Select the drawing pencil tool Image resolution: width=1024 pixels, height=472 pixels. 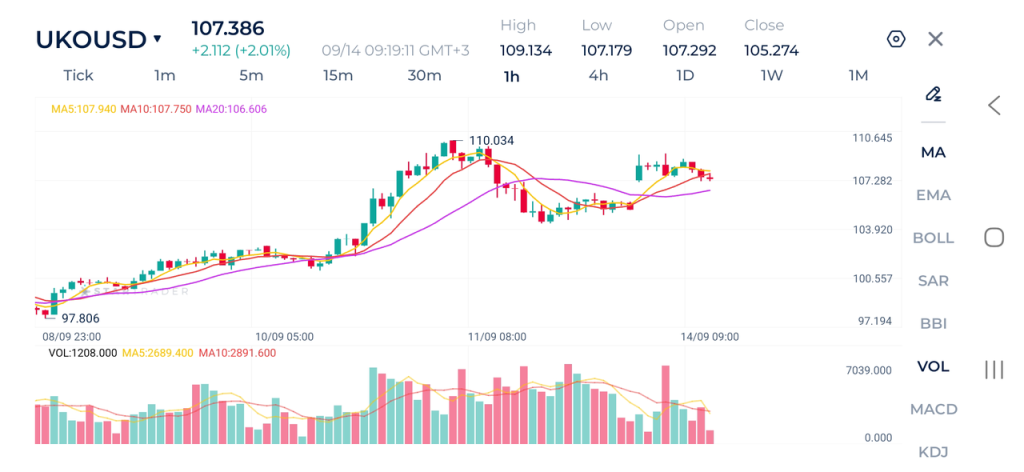pos(933,94)
